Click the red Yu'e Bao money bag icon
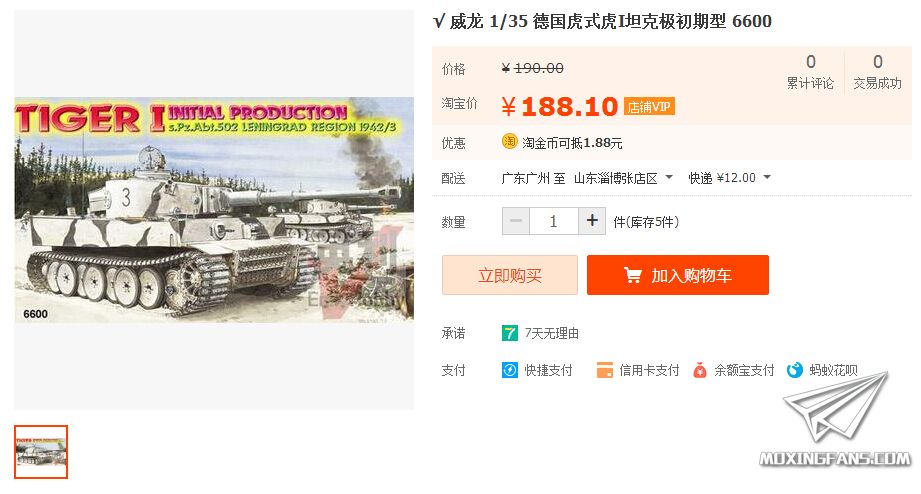This screenshot has width=921, height=494. (700, 370)
